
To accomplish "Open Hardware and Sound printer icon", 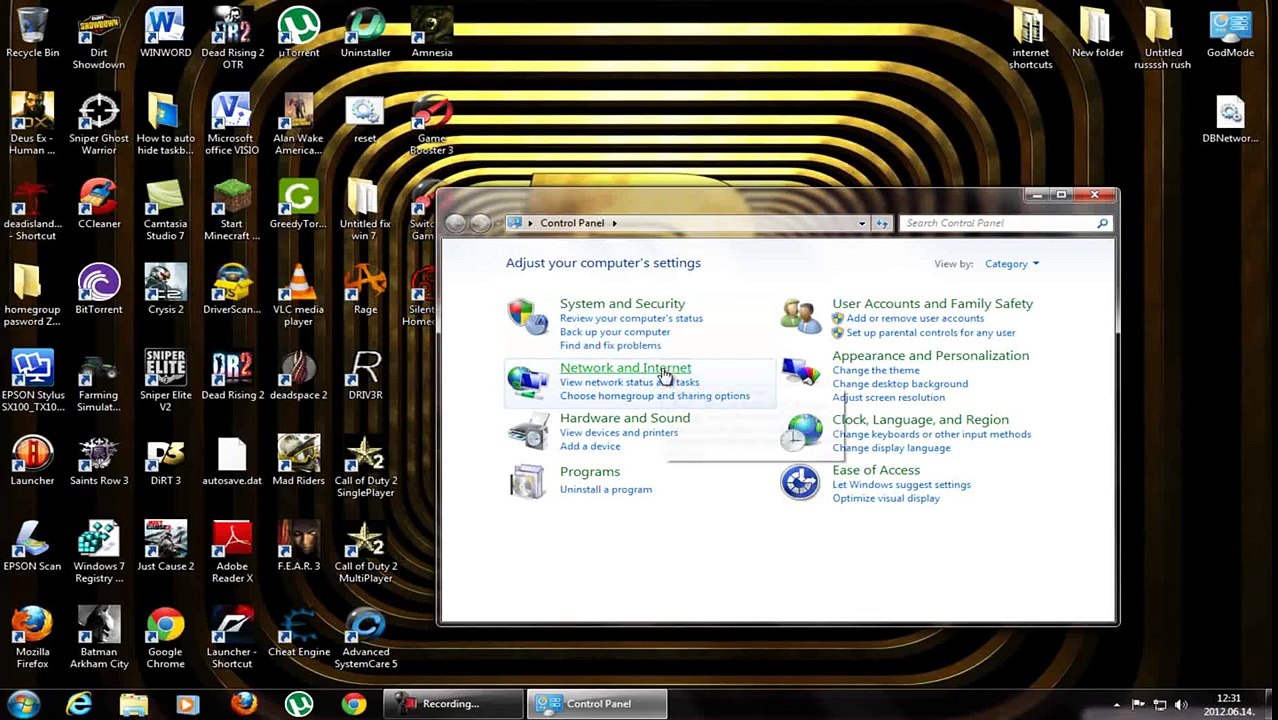I will tap(527, 432).
